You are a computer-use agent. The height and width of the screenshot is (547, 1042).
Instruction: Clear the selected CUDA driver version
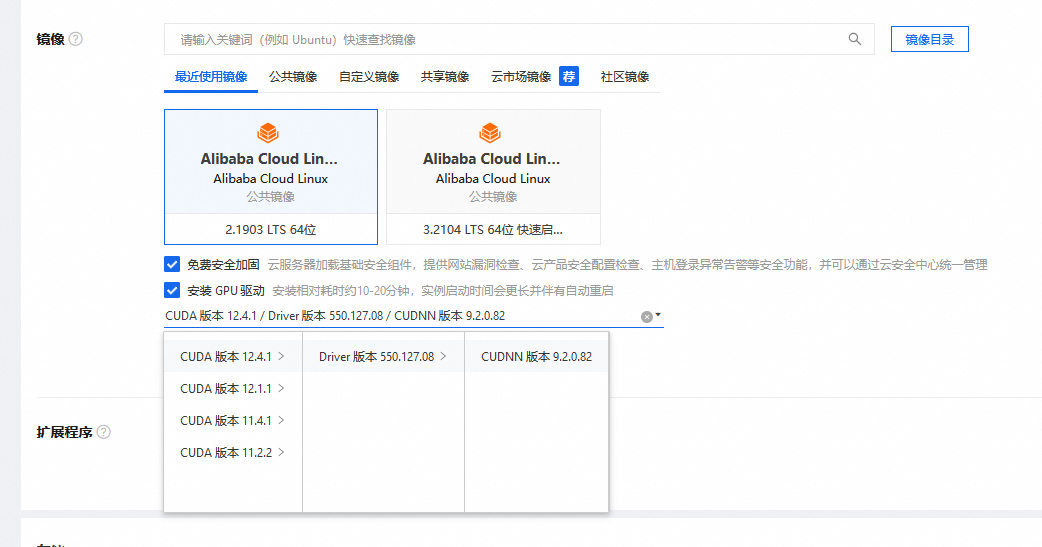[646, 317]
